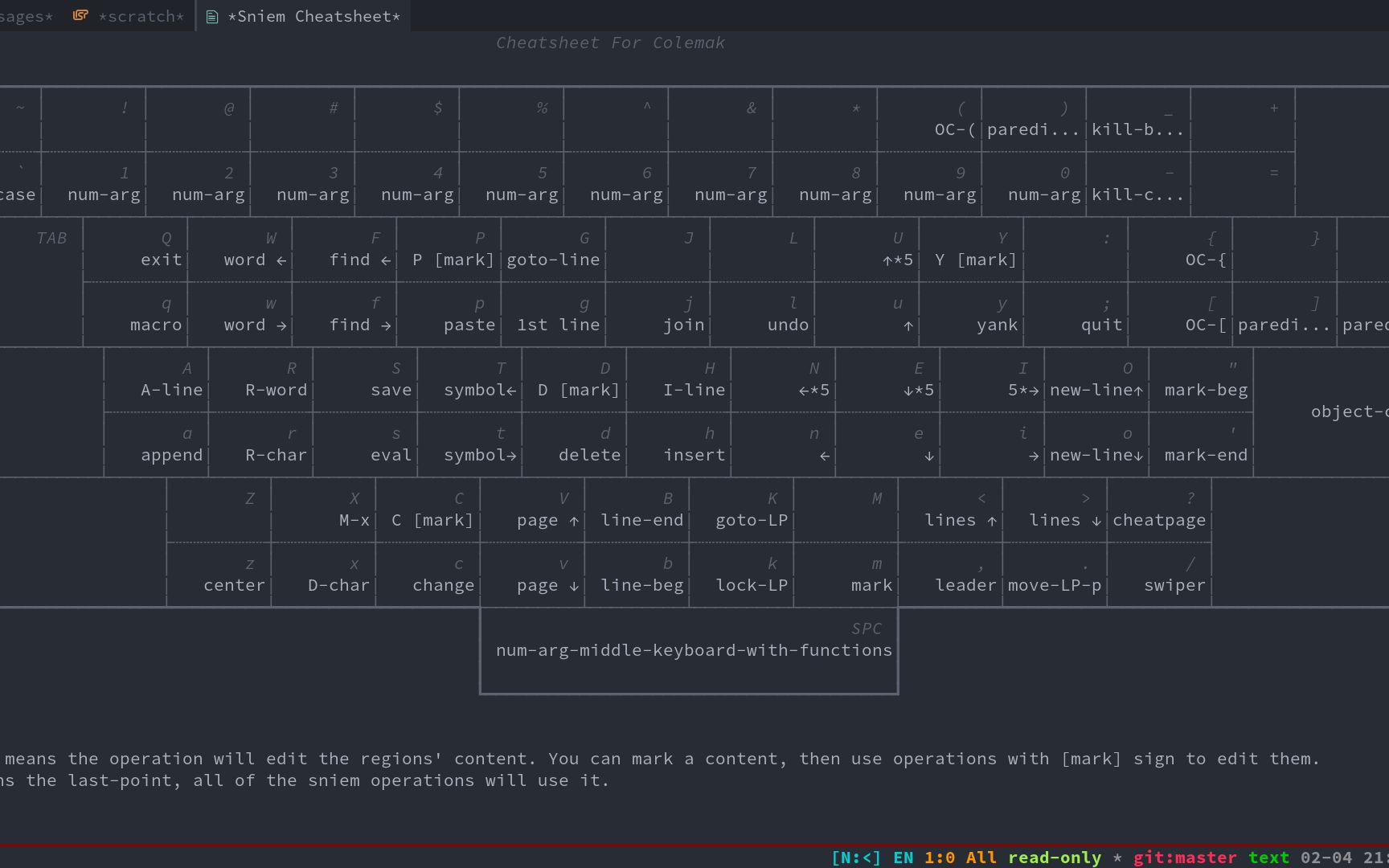Click the 'OC-(' key cell
The height and width of the screenshot is (868, 1389).
tap(930, 119)
